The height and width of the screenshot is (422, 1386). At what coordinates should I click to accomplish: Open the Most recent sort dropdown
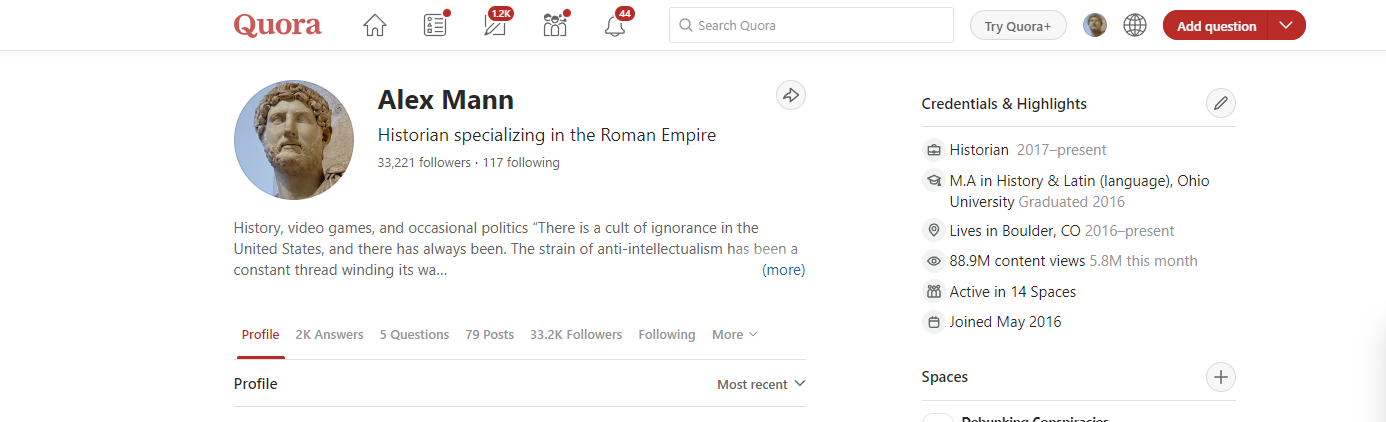pyautogui.click(x=761, y=384)
